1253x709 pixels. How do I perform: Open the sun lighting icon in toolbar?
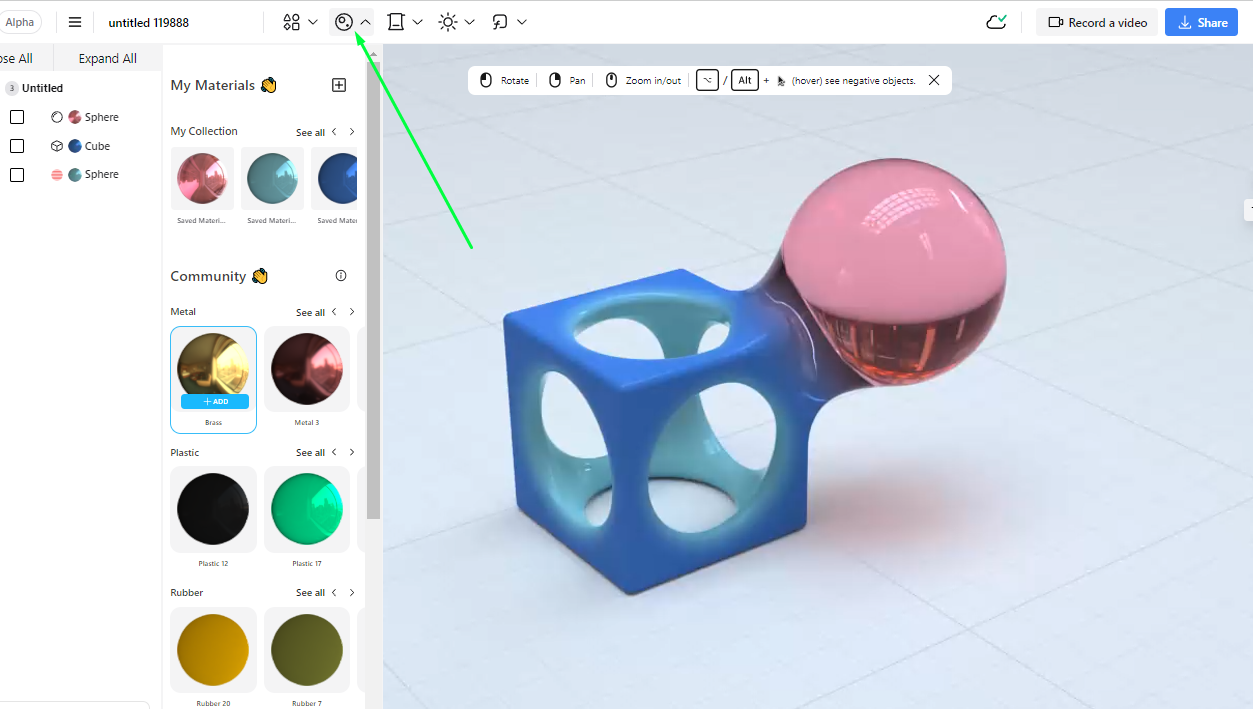[447, 22]
